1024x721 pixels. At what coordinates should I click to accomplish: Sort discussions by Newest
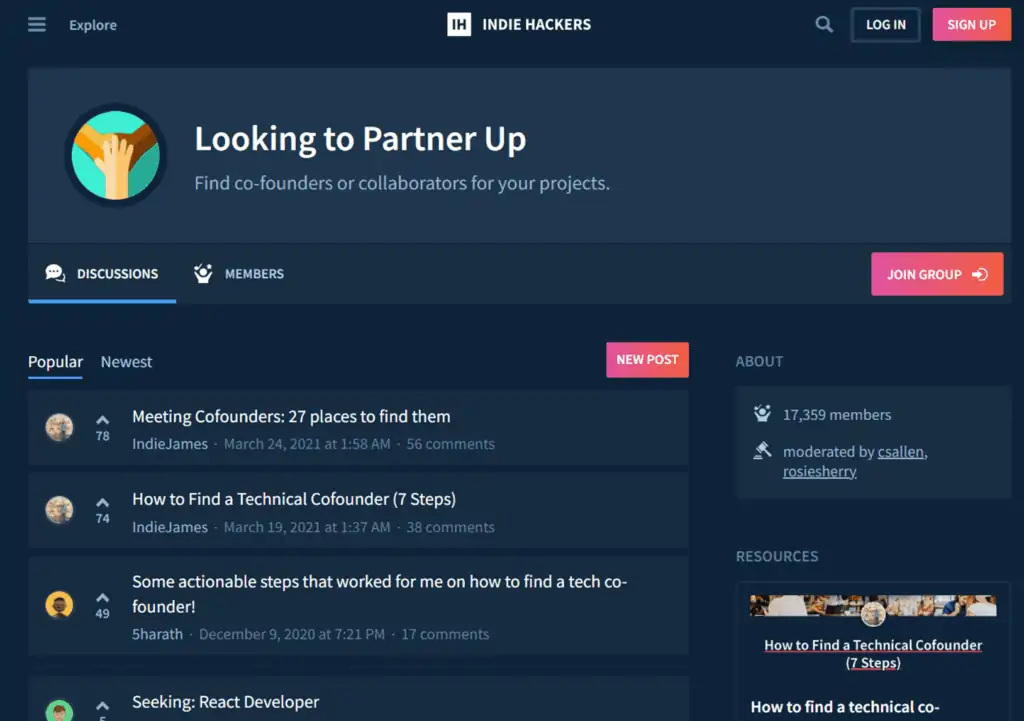(126, 362)
